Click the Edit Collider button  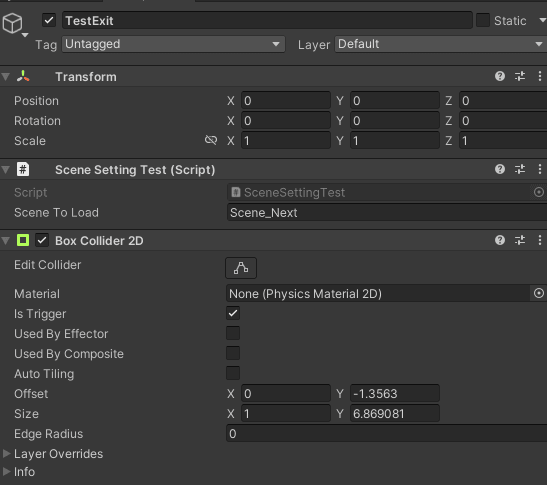tap(241, 268)
